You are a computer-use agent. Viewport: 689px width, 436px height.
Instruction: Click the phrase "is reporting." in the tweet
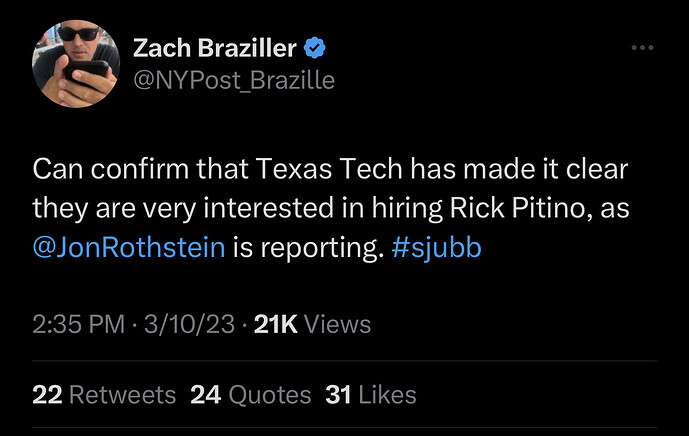tap(308, 248)
